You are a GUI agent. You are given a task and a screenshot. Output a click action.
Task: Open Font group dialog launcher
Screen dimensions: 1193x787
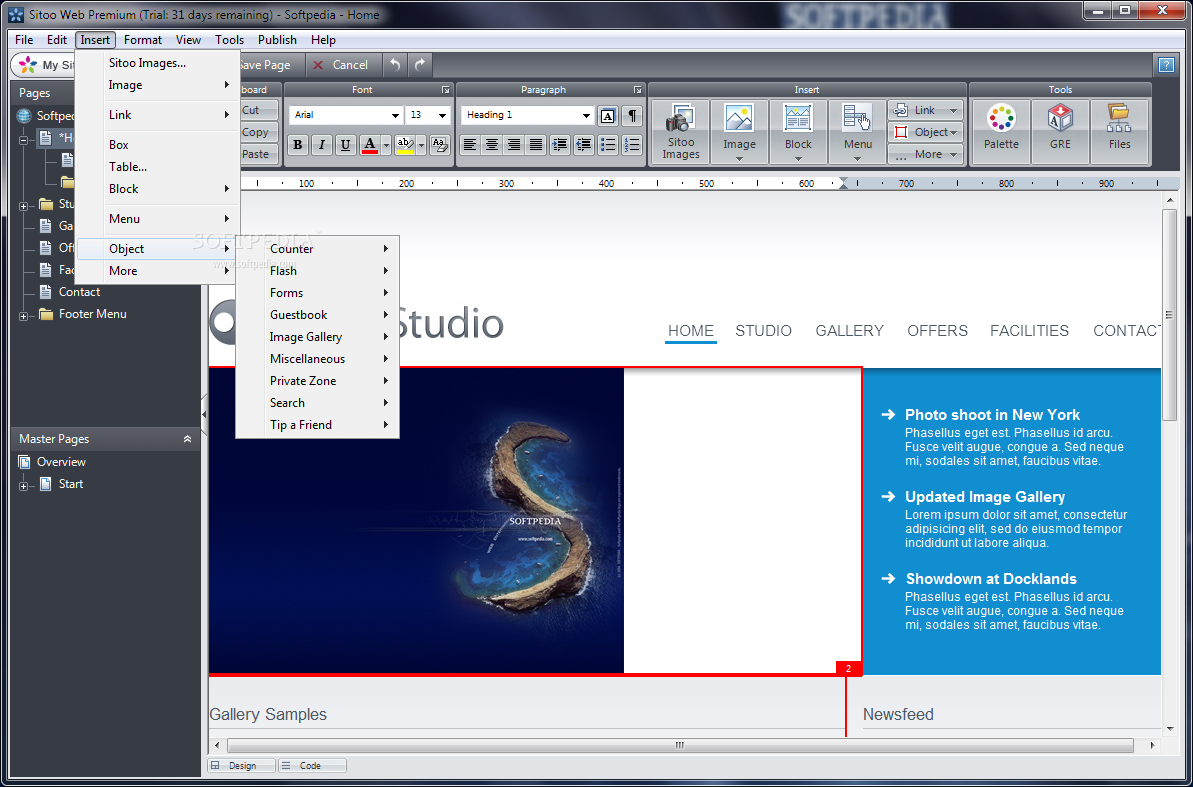[446, 90]
